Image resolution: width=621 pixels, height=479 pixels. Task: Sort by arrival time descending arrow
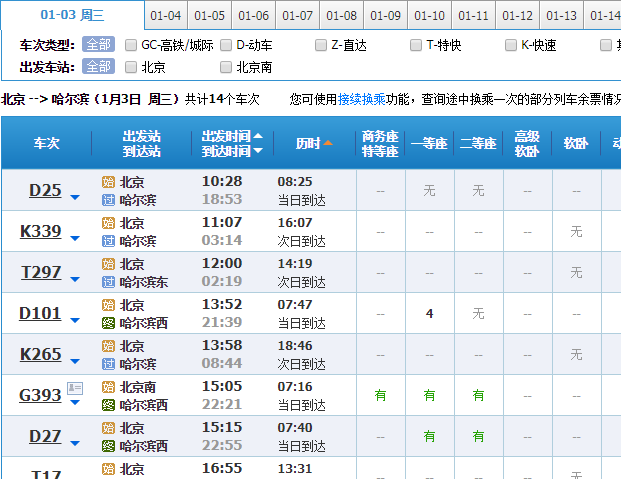[x=258, y=151]
